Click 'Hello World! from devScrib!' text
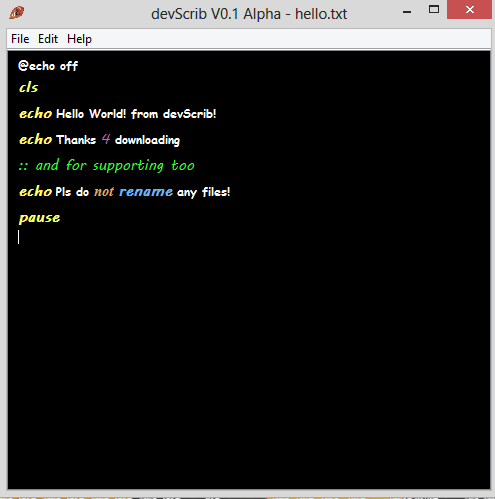Viewport: 495px width, 499px height. (x=136, y=114)
